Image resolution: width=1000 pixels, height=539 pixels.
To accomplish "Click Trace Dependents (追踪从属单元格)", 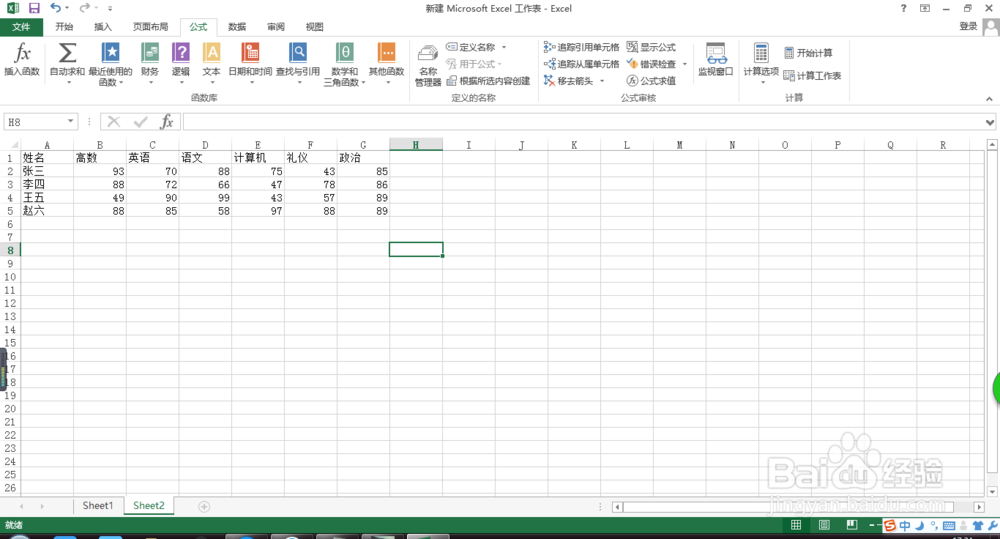I will (581, 64).
